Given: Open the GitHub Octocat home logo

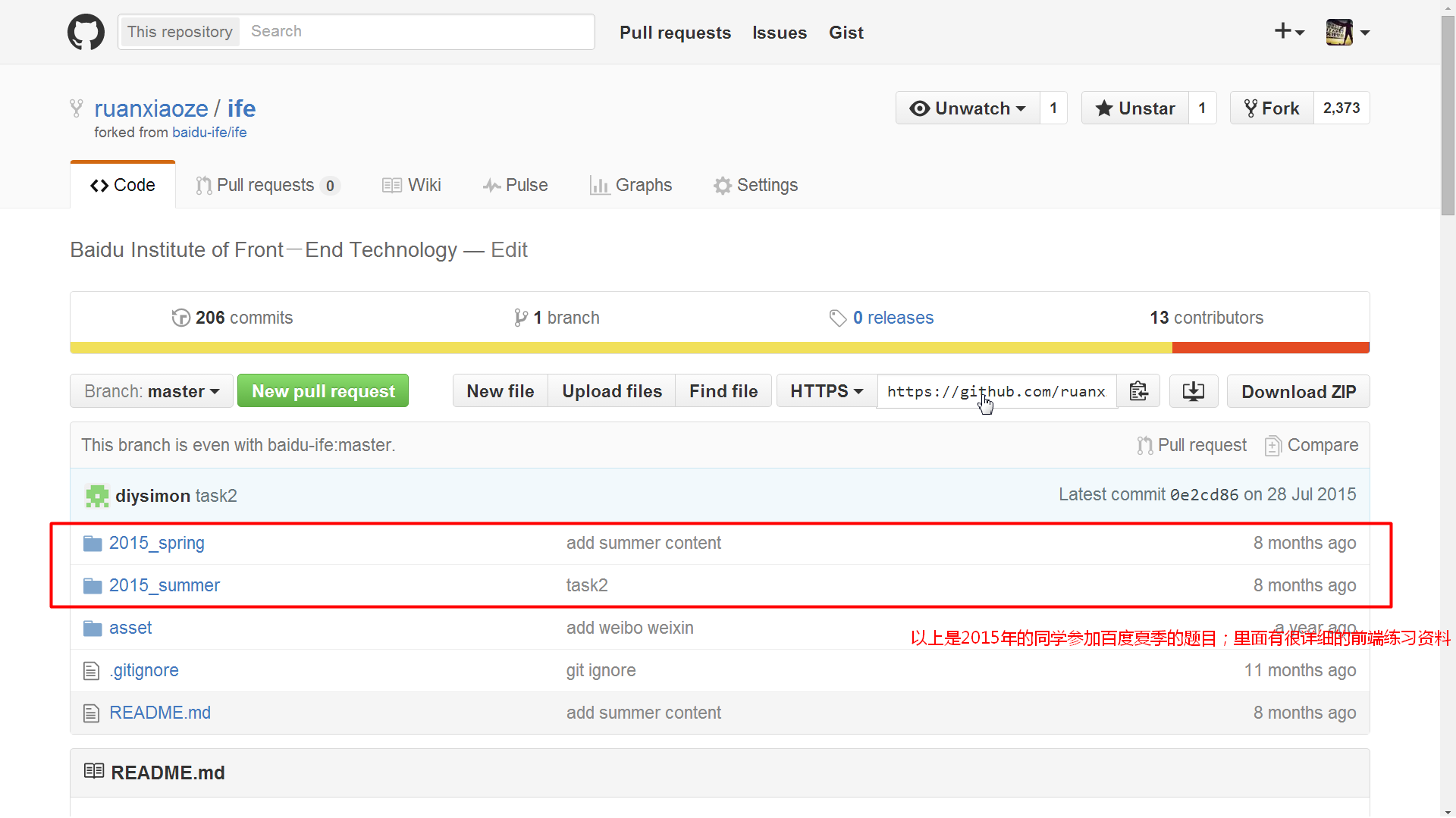Looking at the screenshot, I should point(86,32).
